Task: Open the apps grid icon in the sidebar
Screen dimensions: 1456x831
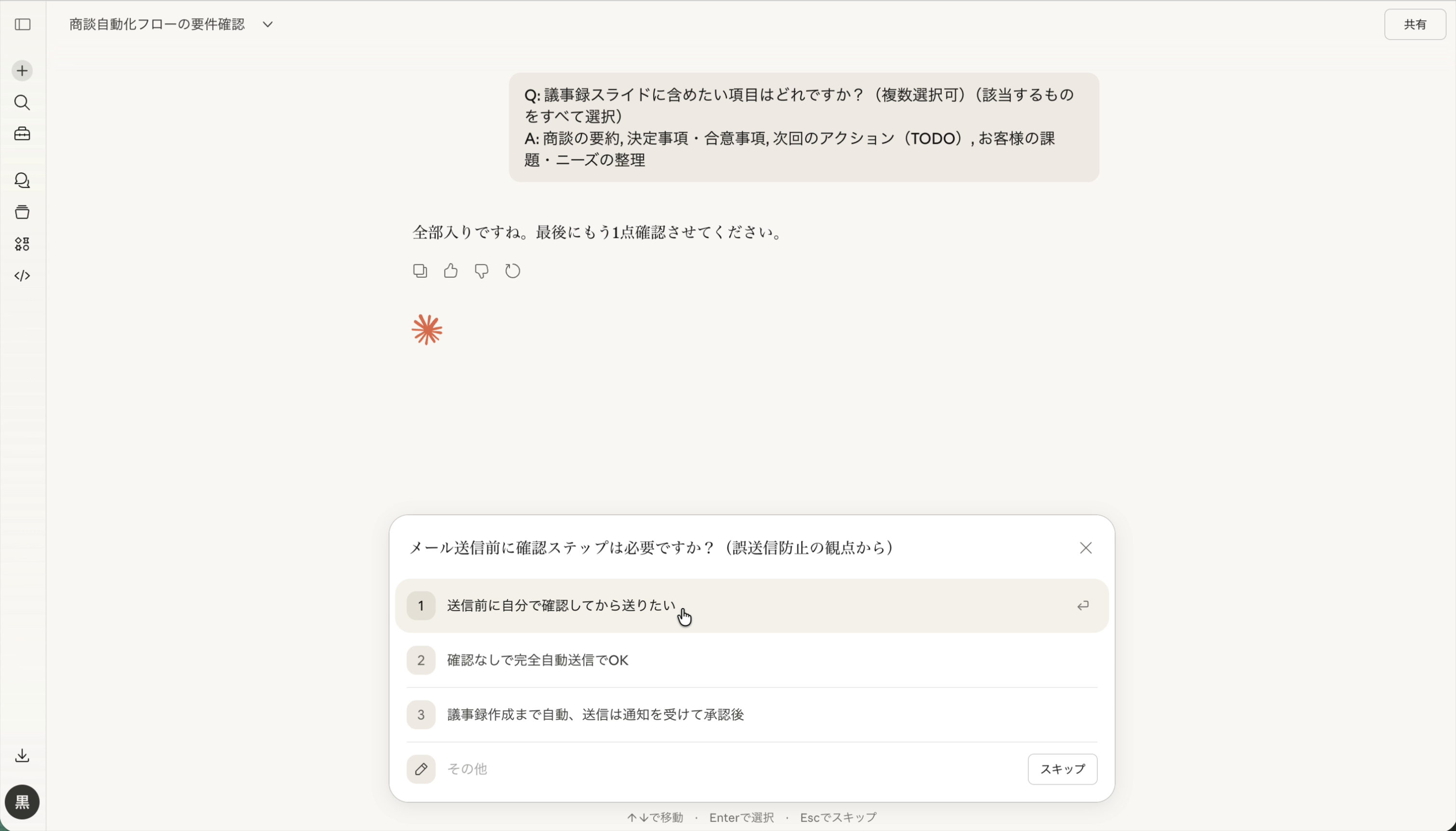Action: pos(22,244)
